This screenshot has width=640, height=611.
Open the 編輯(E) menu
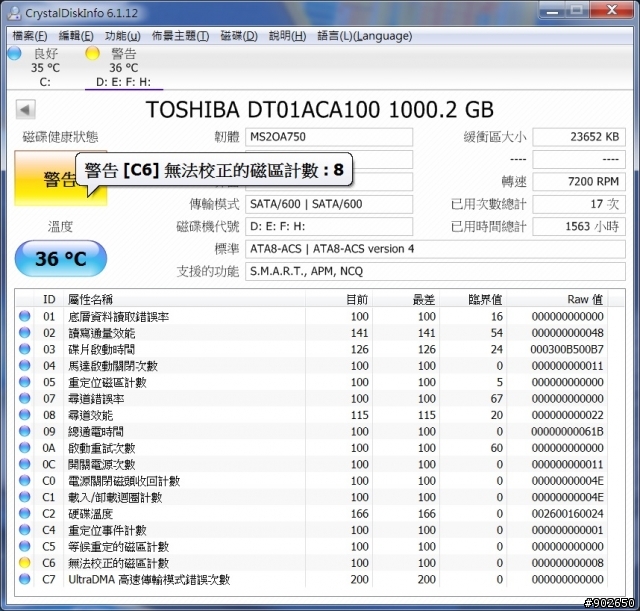click(76, 36)
